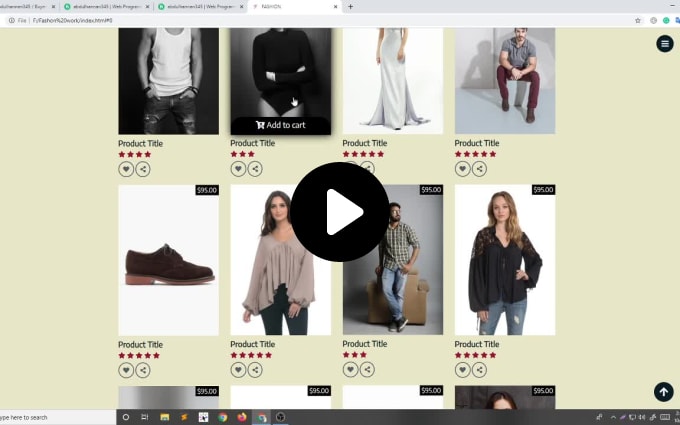Click three-star rating under plaid shirt man
The height and width of the screenshot is (425, 680).
click(355, 355)
